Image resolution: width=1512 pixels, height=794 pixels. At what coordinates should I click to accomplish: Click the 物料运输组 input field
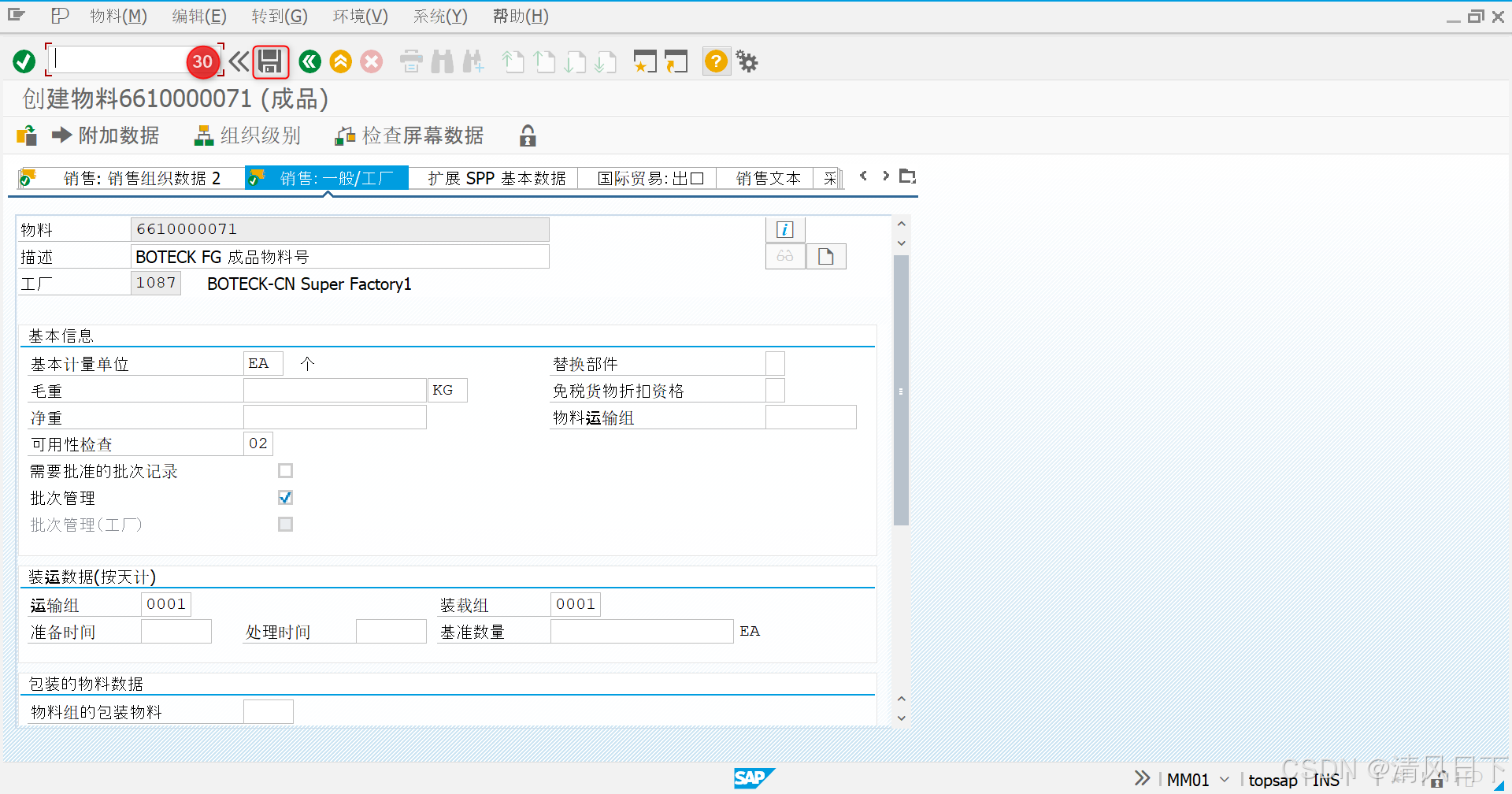coord(811,417)
